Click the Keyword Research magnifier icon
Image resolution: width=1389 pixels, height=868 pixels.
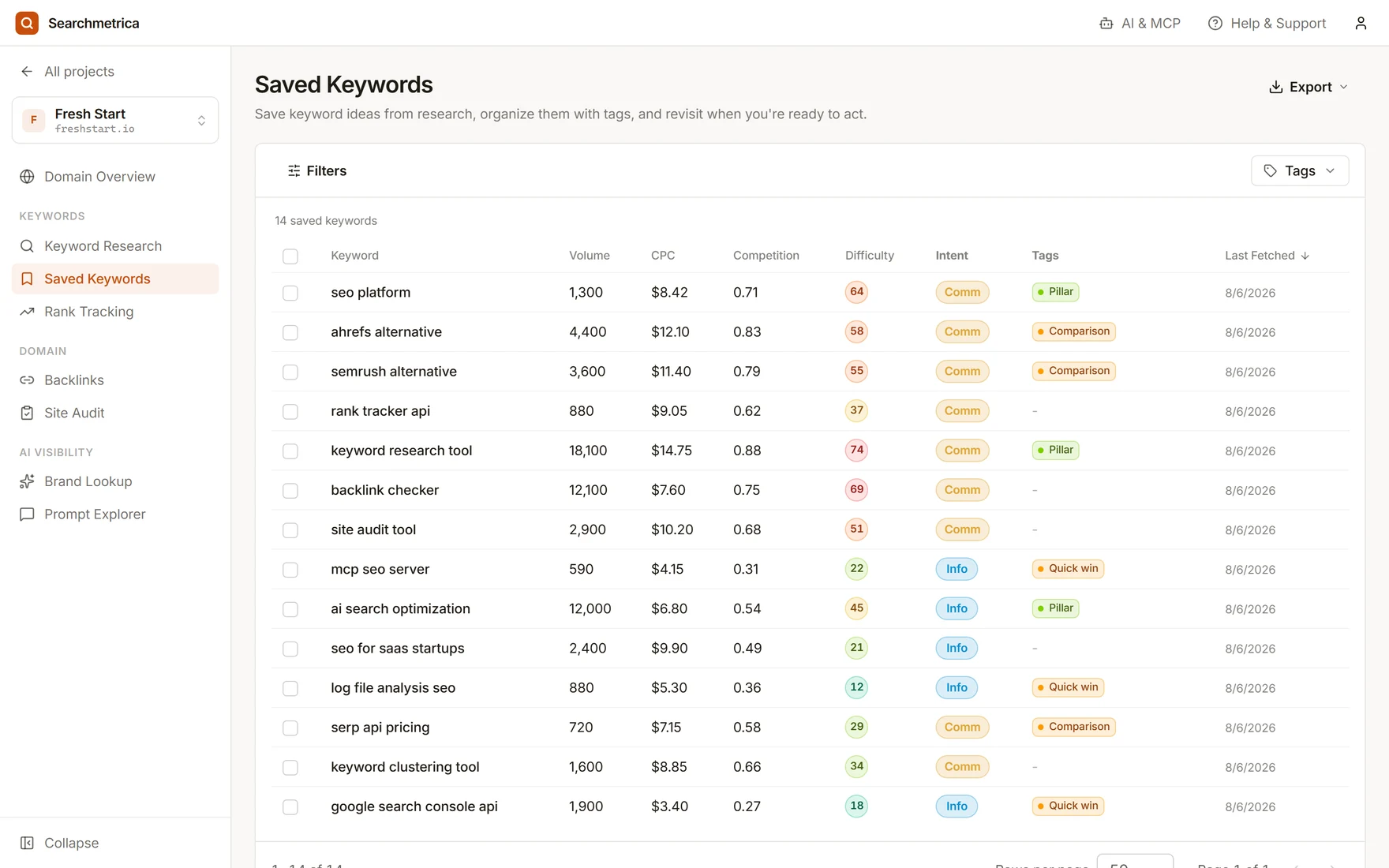[27, 246]
